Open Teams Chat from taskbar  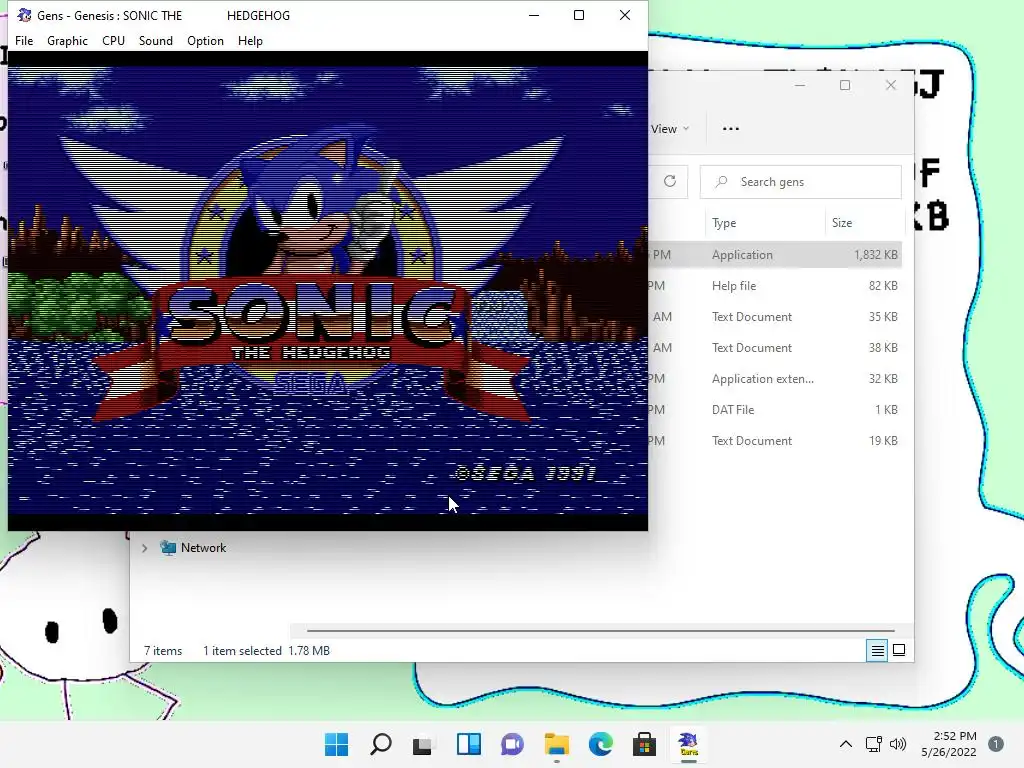click(x=512, y=744)
